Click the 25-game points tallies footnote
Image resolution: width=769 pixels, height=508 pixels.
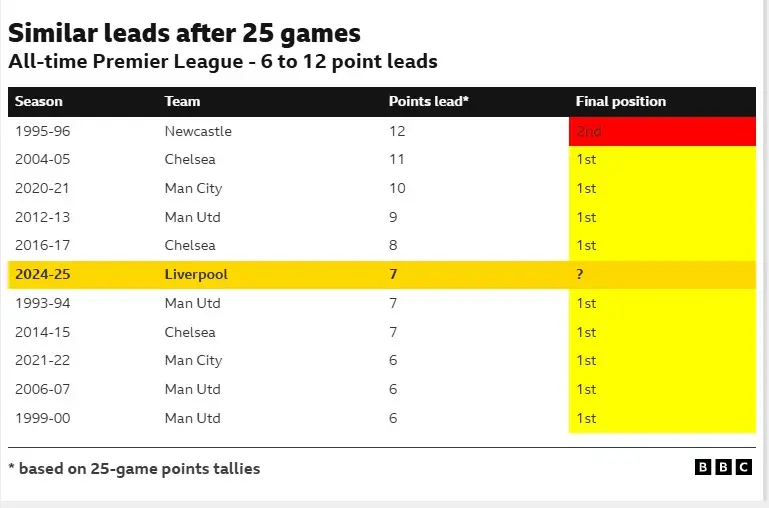point(134,468)
